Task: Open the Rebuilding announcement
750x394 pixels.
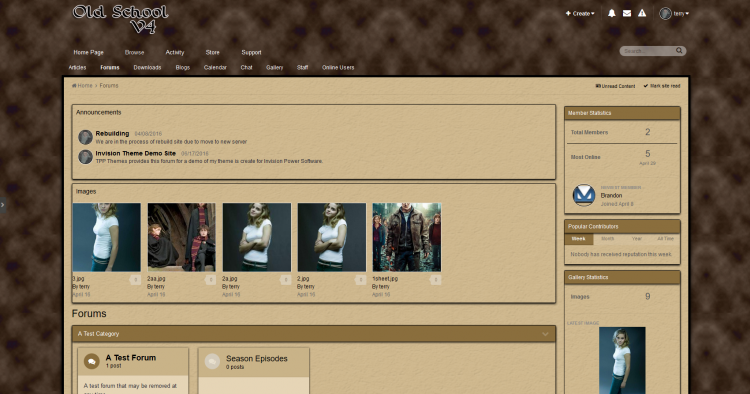Action: click(x=112, y=133)
